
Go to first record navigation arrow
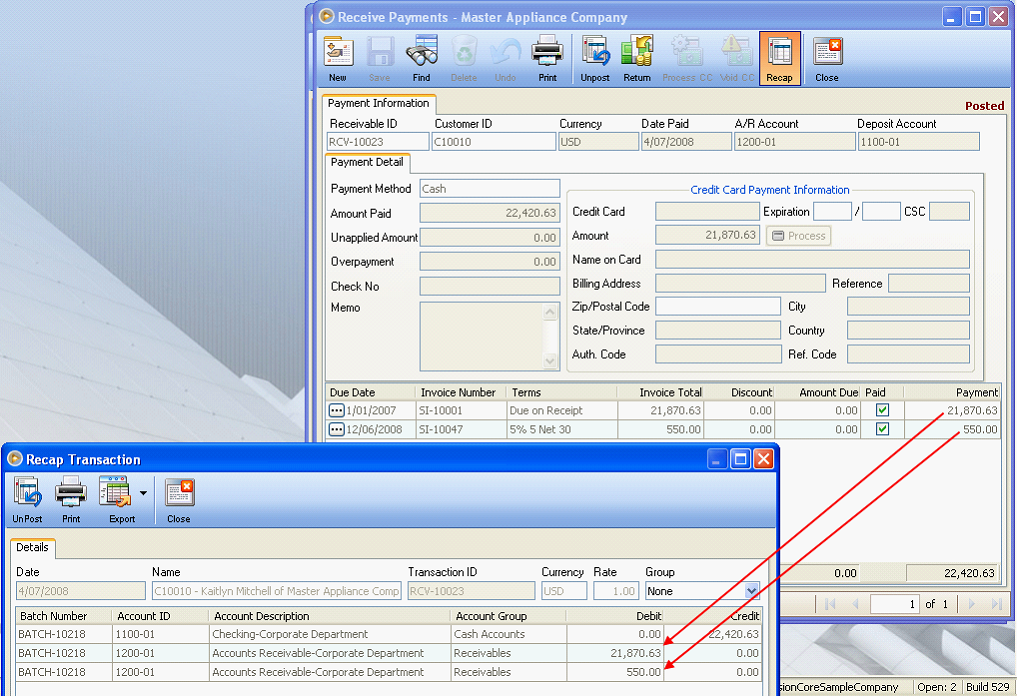click(x=830, y=604)
